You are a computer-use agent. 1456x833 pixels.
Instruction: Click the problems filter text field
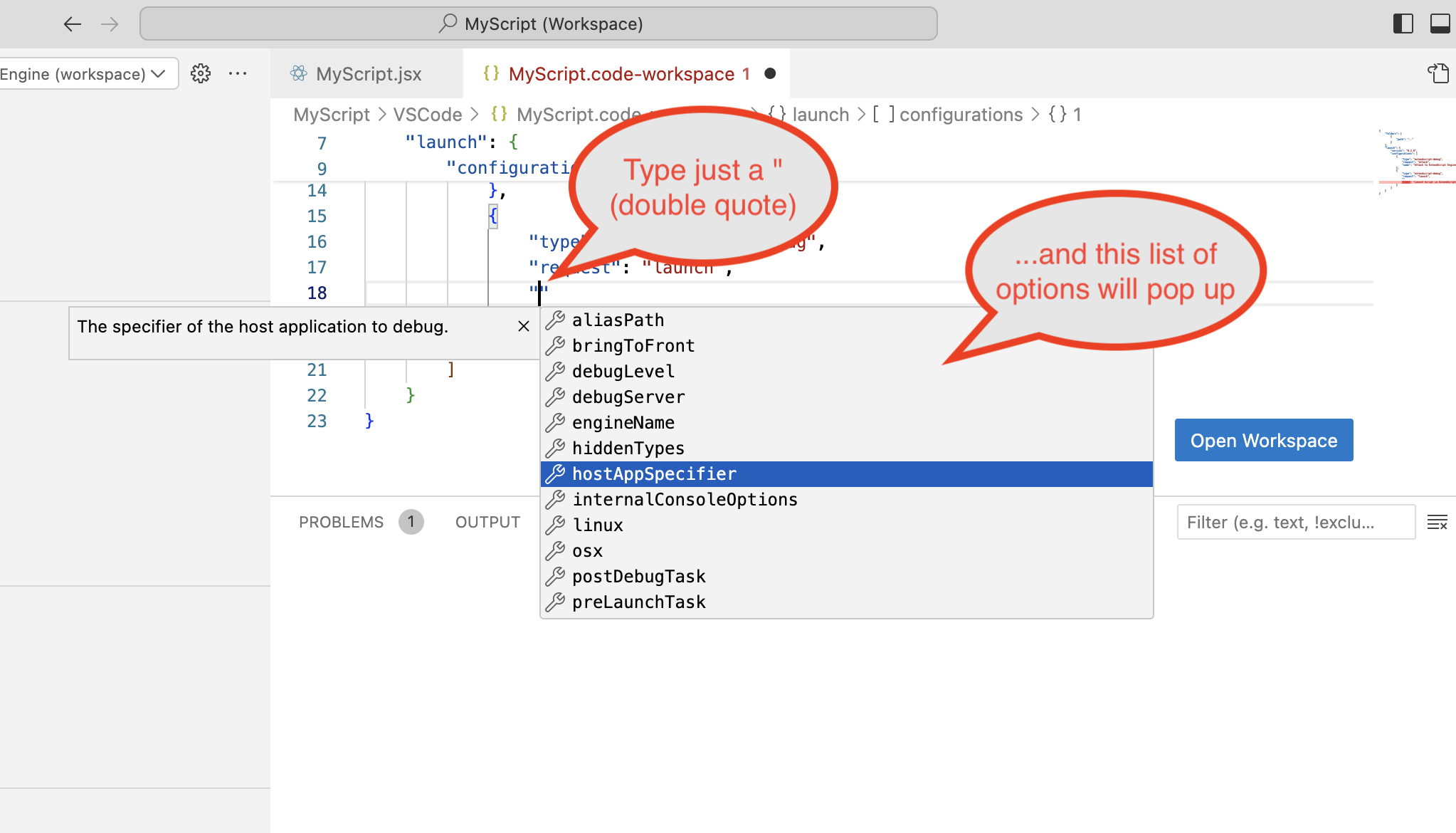click(x=1295, y=523)
